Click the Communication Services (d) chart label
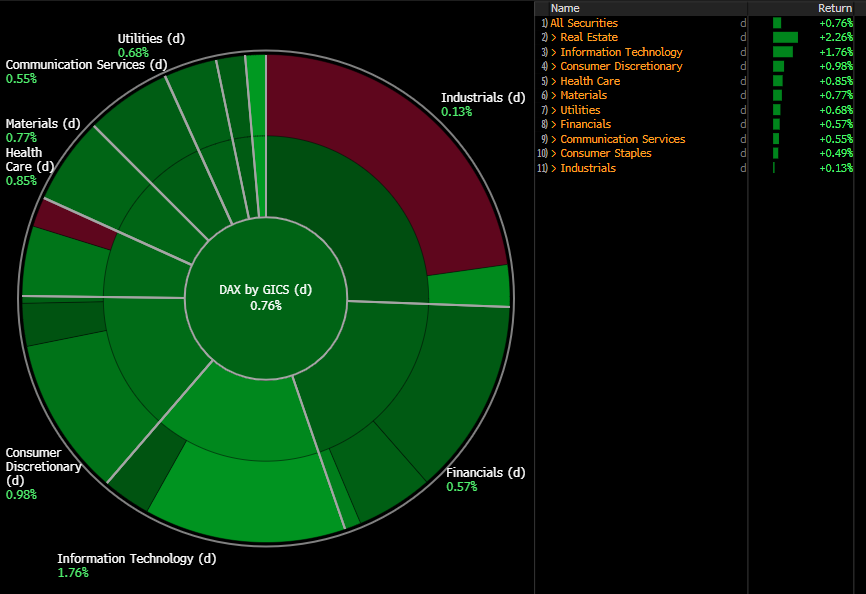The width and height of the screenshot is (866, 594). click(x=86, y=65)
